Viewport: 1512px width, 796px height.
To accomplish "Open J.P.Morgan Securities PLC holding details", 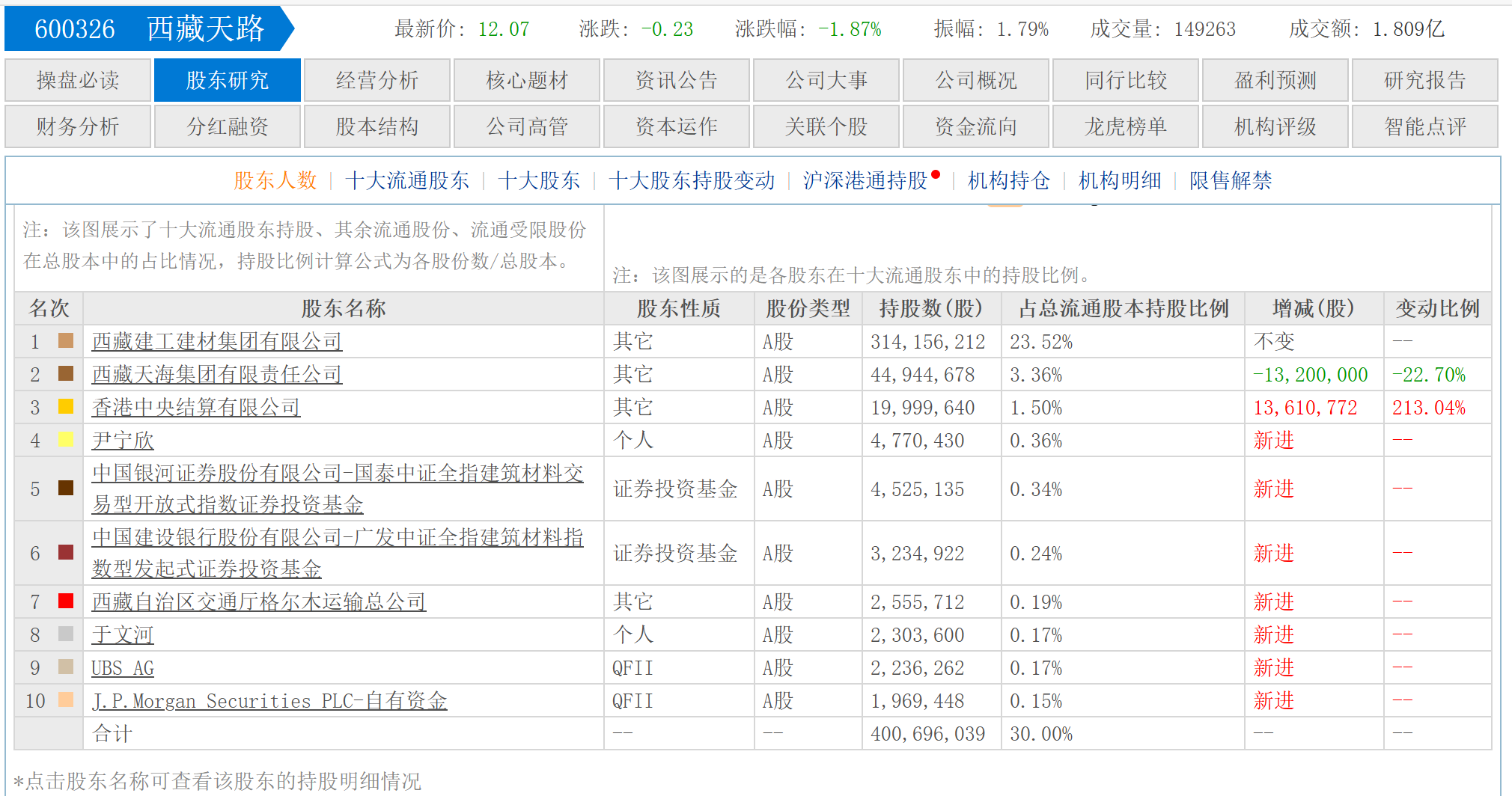I will [x=269, y=701].
